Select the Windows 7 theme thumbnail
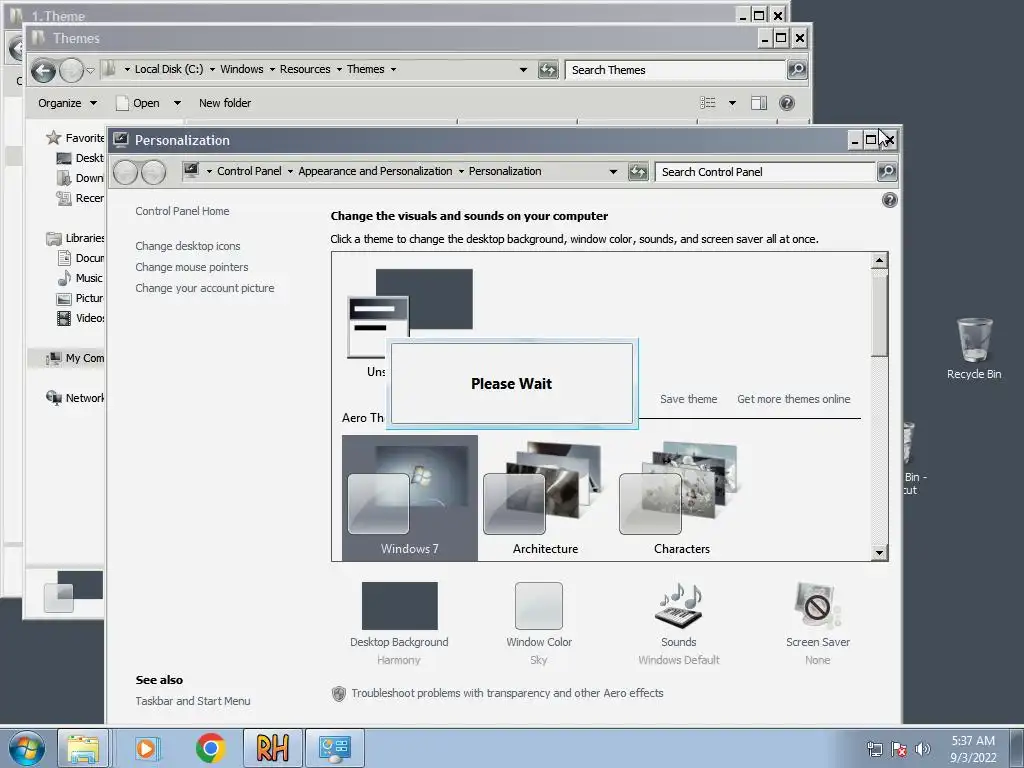The height and width of the screenshot is (768, 1024). [409, 498]
